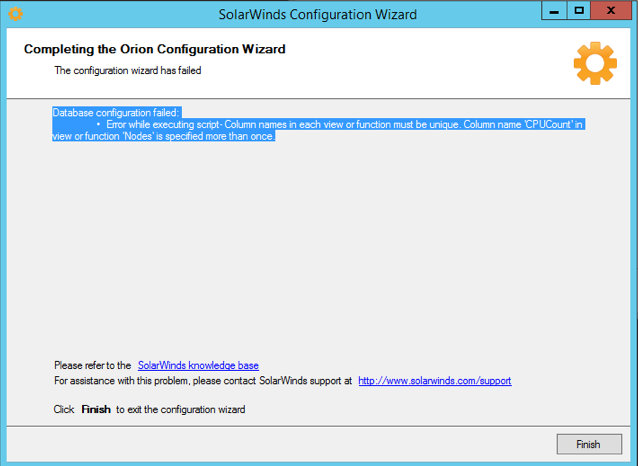Open the SolarWinds knowledge base link
This screenshot has width=638, height=466.
(198, 365)
